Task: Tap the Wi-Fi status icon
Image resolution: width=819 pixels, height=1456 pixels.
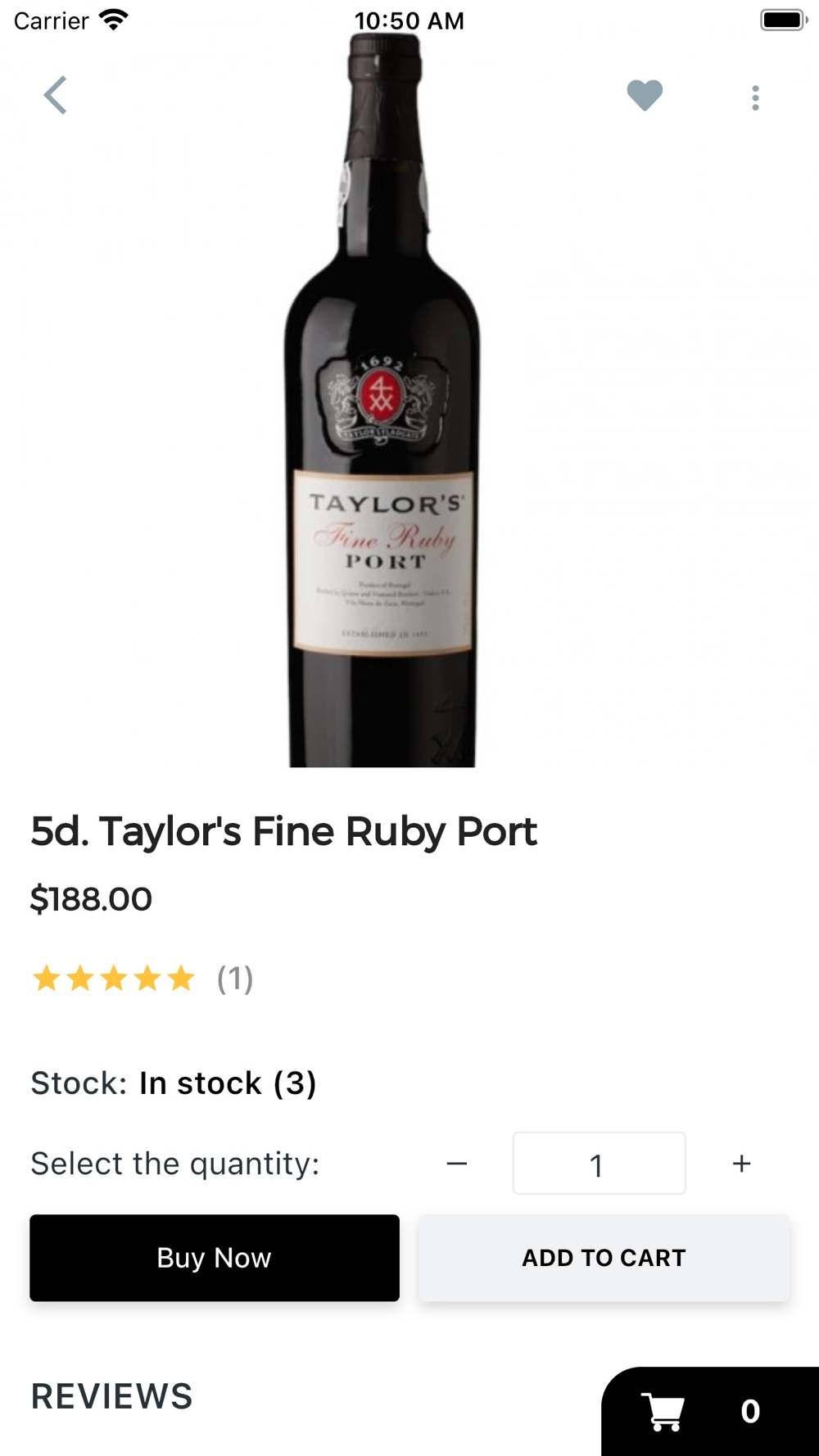Action: click(x=113, y=20)
